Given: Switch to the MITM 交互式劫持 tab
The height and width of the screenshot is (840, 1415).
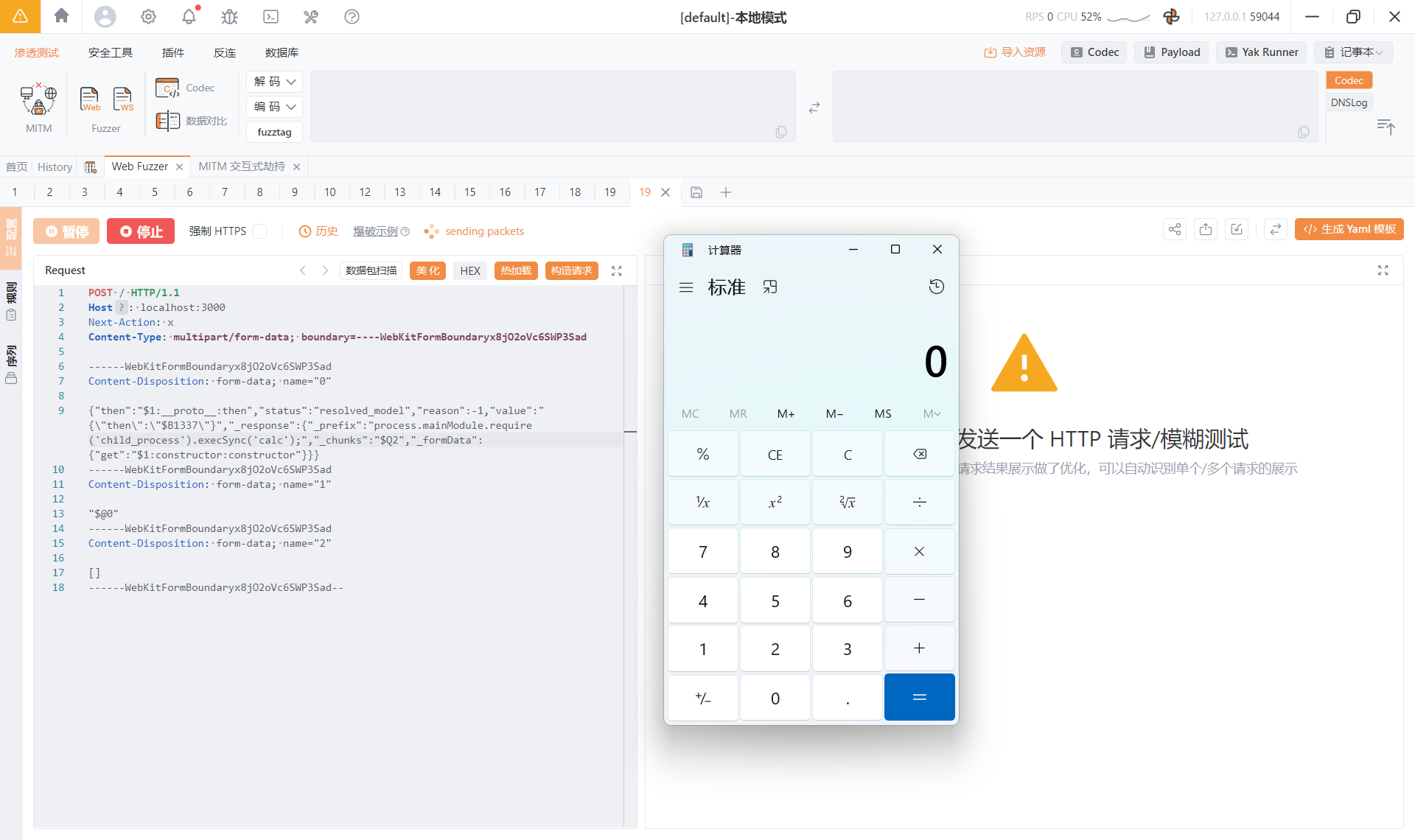Looking at the screenshot, I should [242, 167].
